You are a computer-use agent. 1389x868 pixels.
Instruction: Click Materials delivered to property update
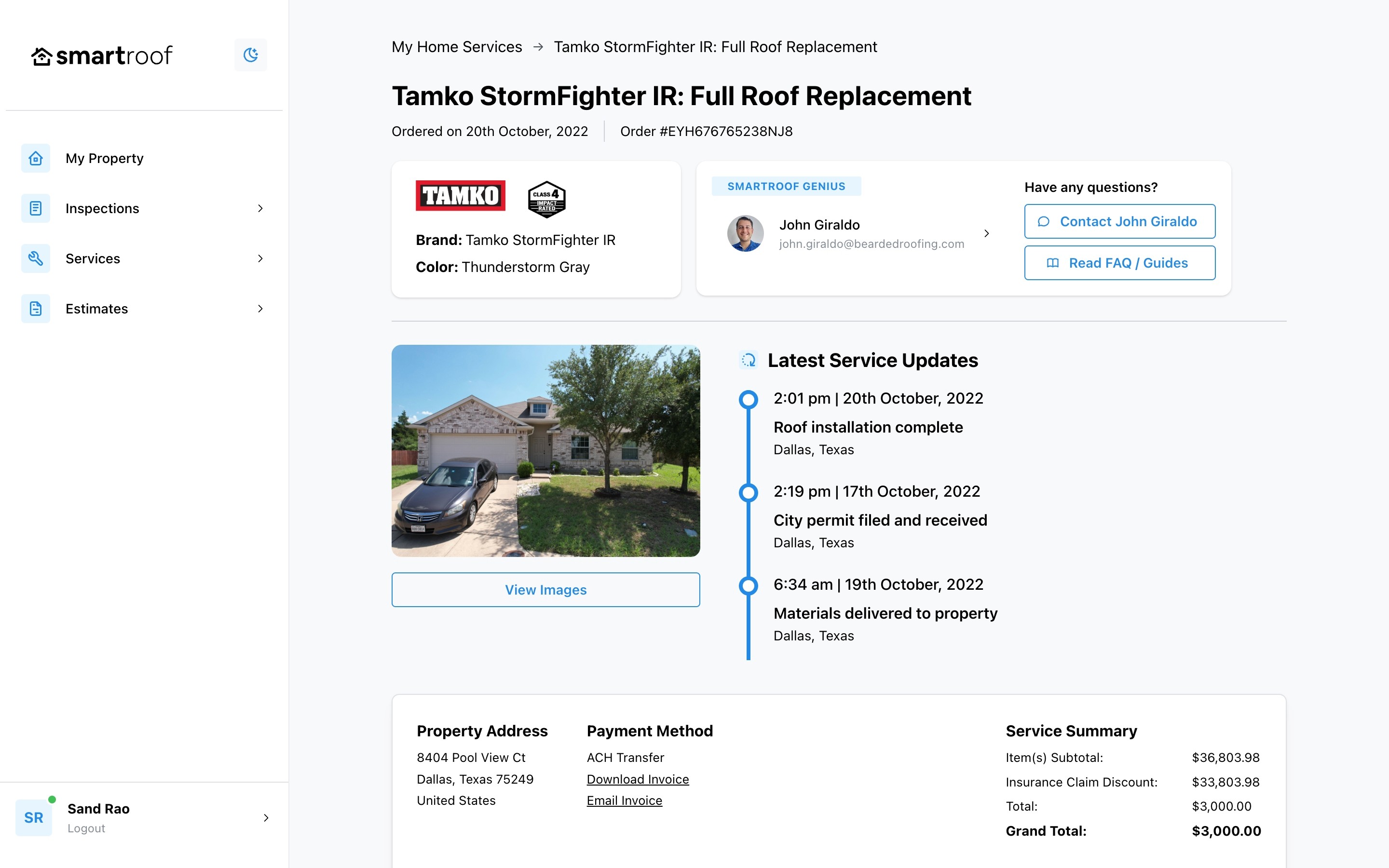pyautogui.click(x=885, y=613)
